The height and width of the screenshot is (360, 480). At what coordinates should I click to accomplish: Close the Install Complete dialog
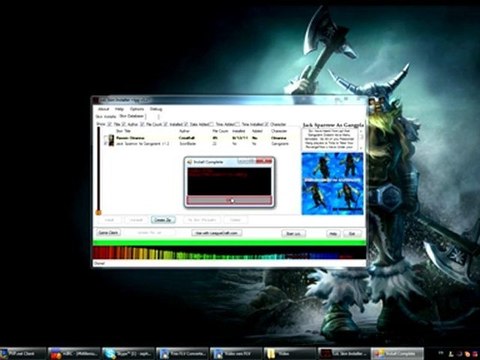pos(264,161)
